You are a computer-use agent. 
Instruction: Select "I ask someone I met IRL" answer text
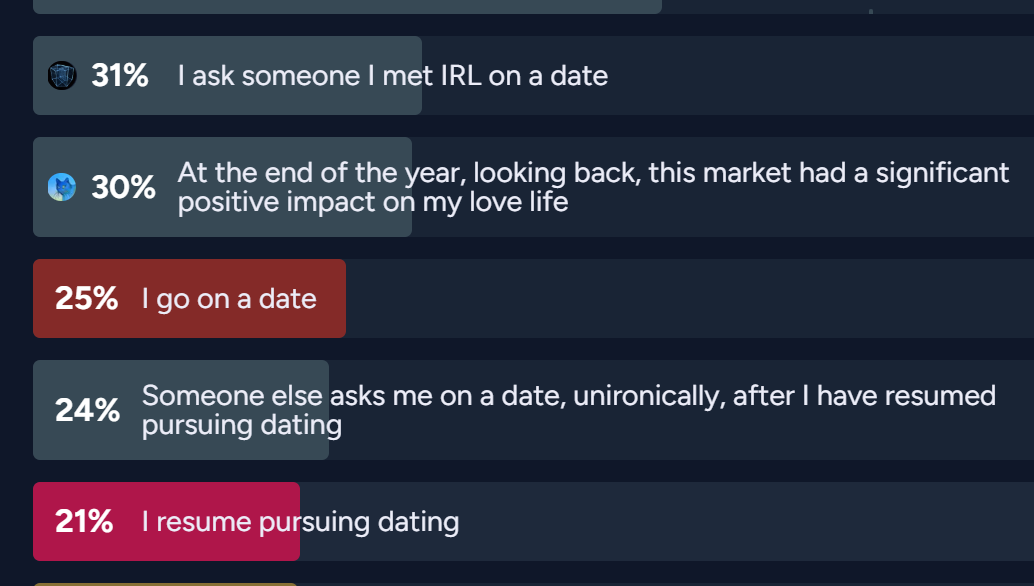(392, 75)
